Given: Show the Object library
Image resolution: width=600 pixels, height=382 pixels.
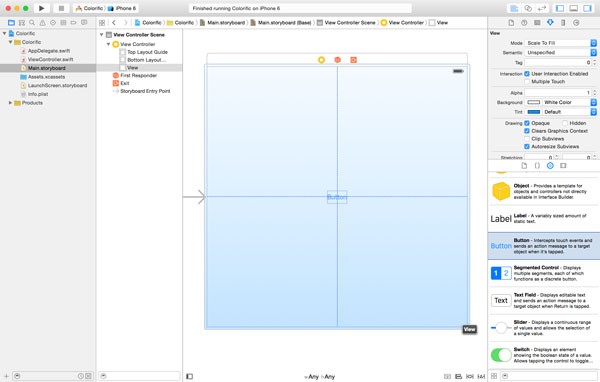Looking at the screenshot, I should coord(550,165).
